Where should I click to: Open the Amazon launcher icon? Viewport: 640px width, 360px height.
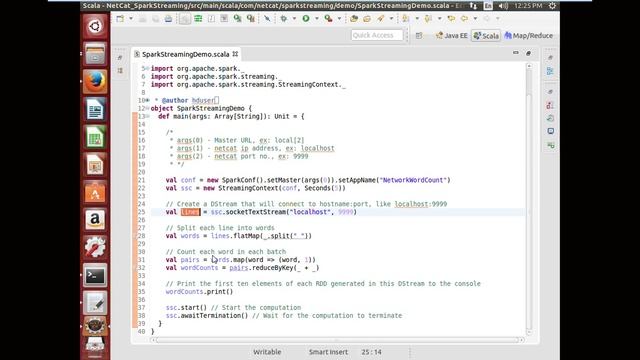point(95,220)
